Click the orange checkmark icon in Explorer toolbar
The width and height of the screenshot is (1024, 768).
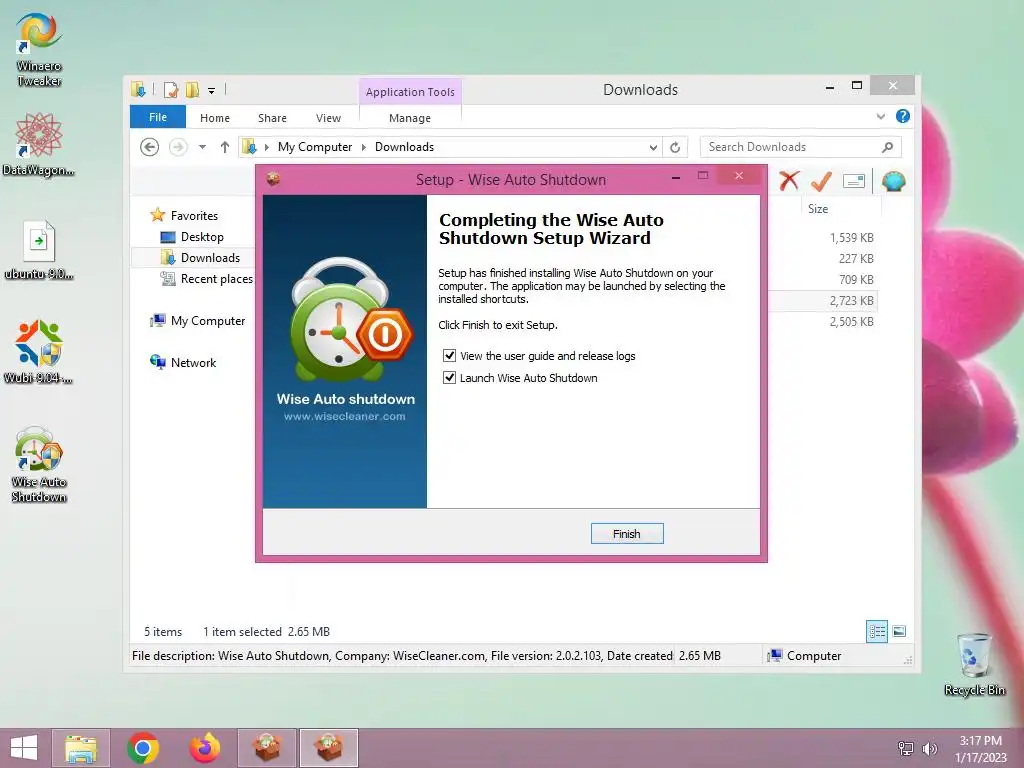point(821,181)
